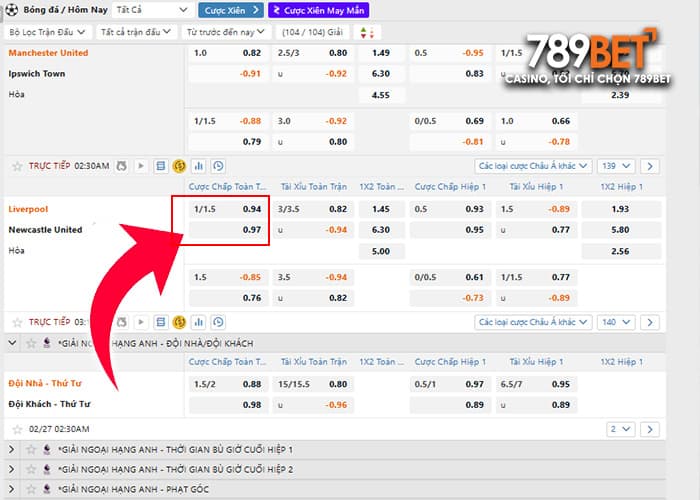Click the Cược Xiên button

[231, 10]
